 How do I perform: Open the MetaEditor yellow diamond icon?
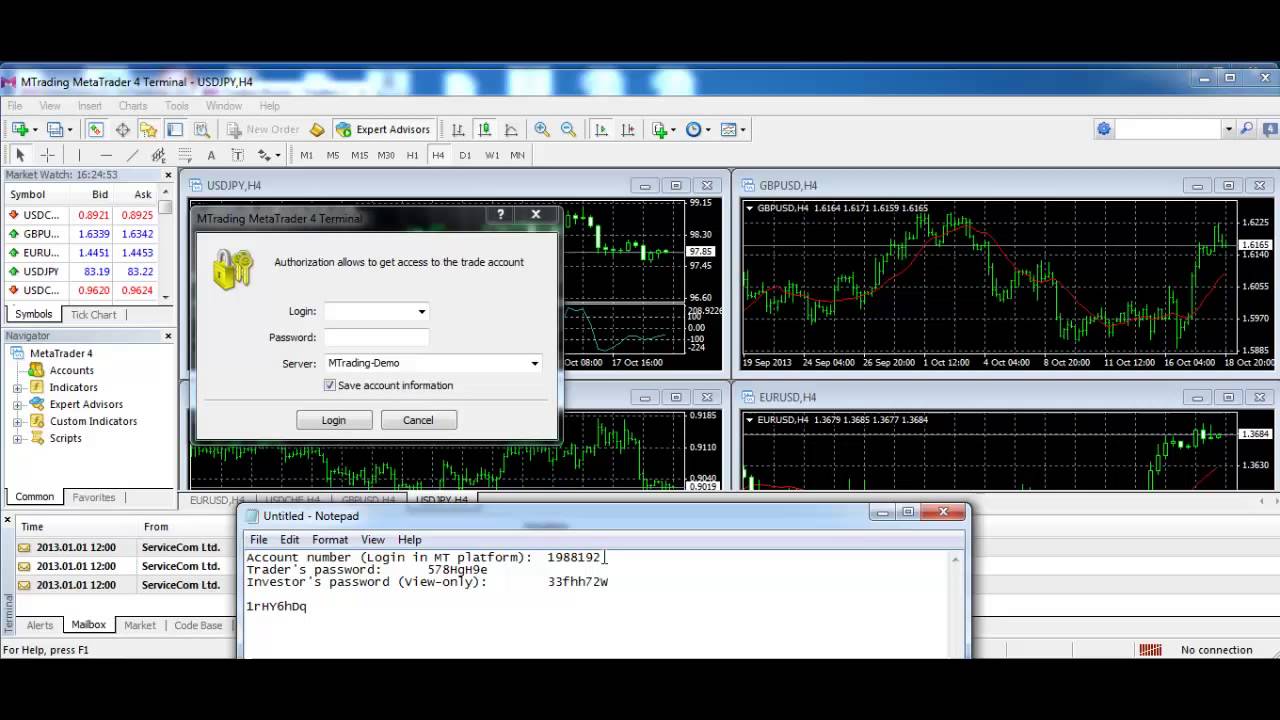317,129
